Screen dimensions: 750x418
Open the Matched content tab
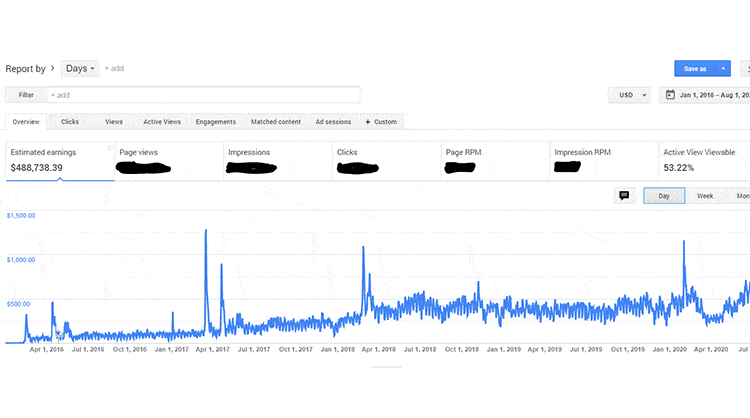(x=276, y=122)
